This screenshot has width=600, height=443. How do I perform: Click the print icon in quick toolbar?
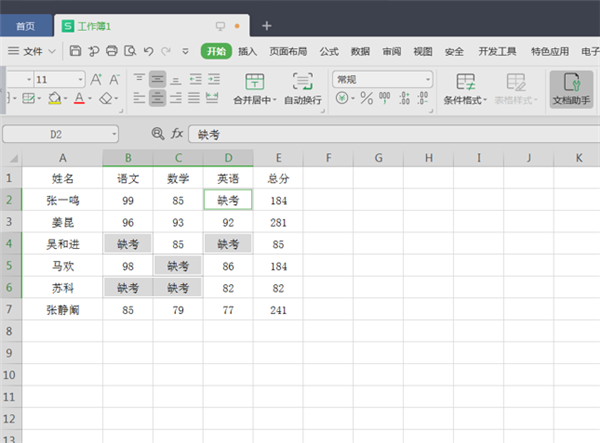pos(112,51)
